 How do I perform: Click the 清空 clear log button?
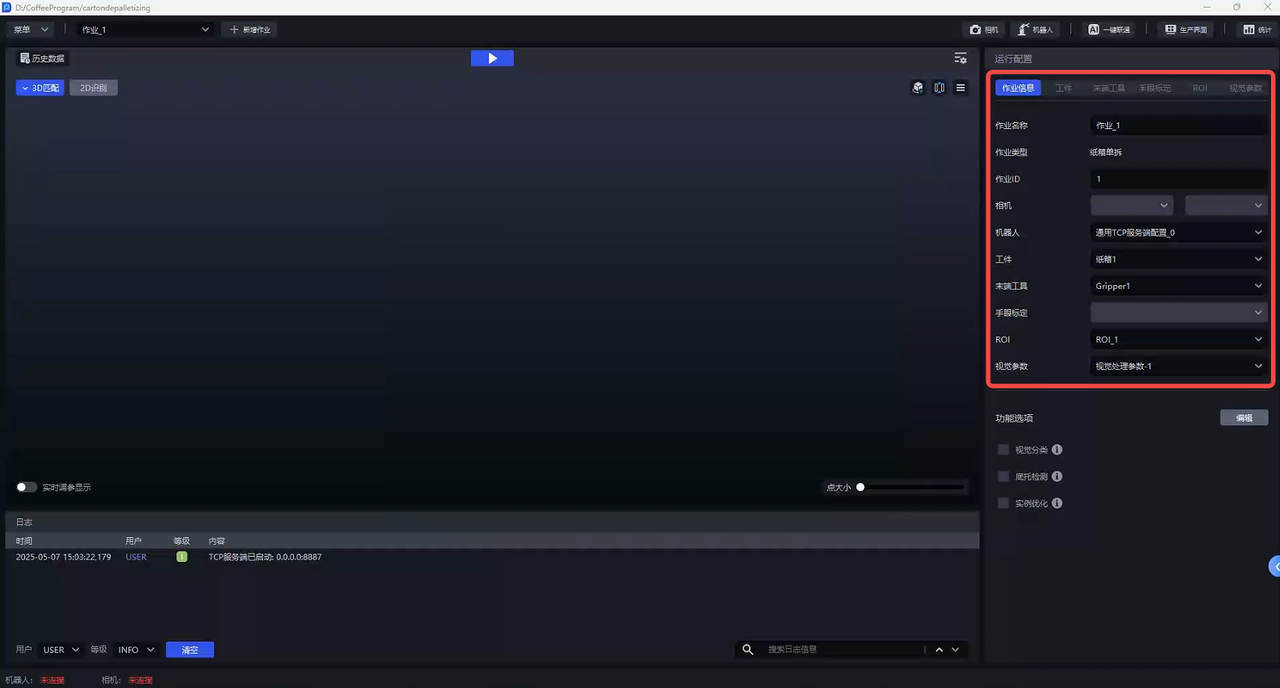(x=189, y=650)
